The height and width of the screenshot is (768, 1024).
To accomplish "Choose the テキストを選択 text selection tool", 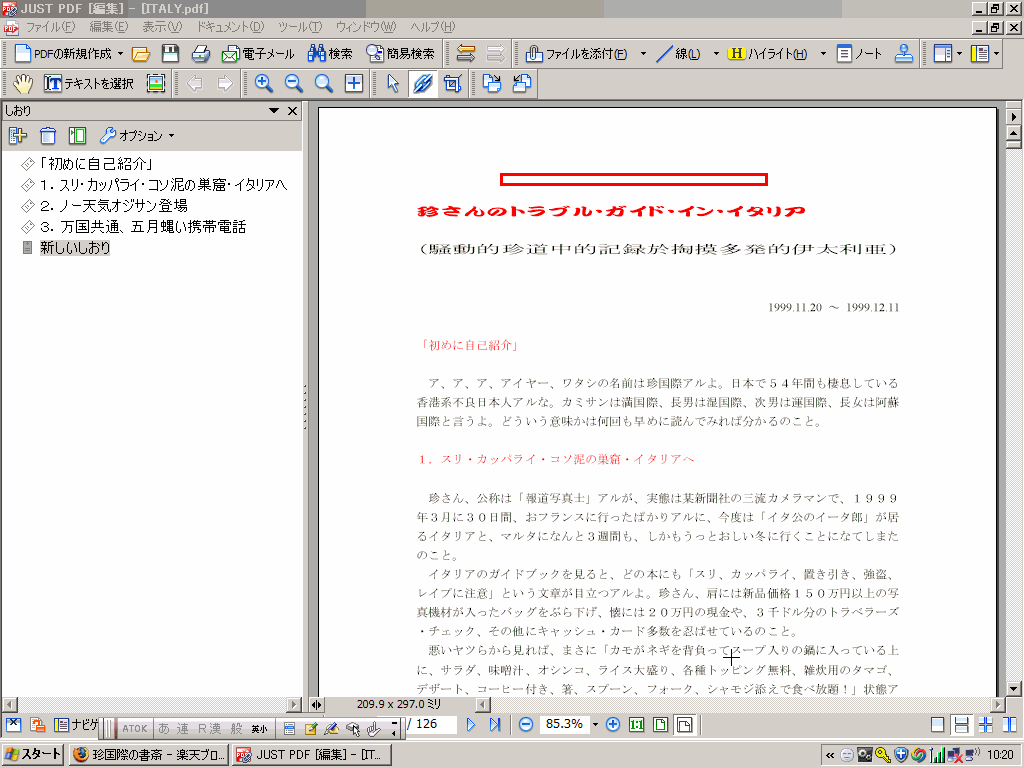I will 89,84.
